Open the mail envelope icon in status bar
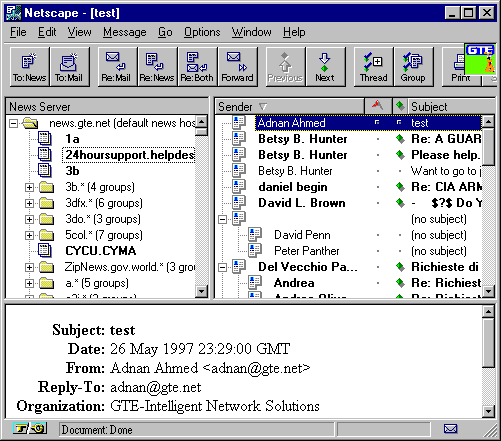Screen dimensions: 501x441 450,429
